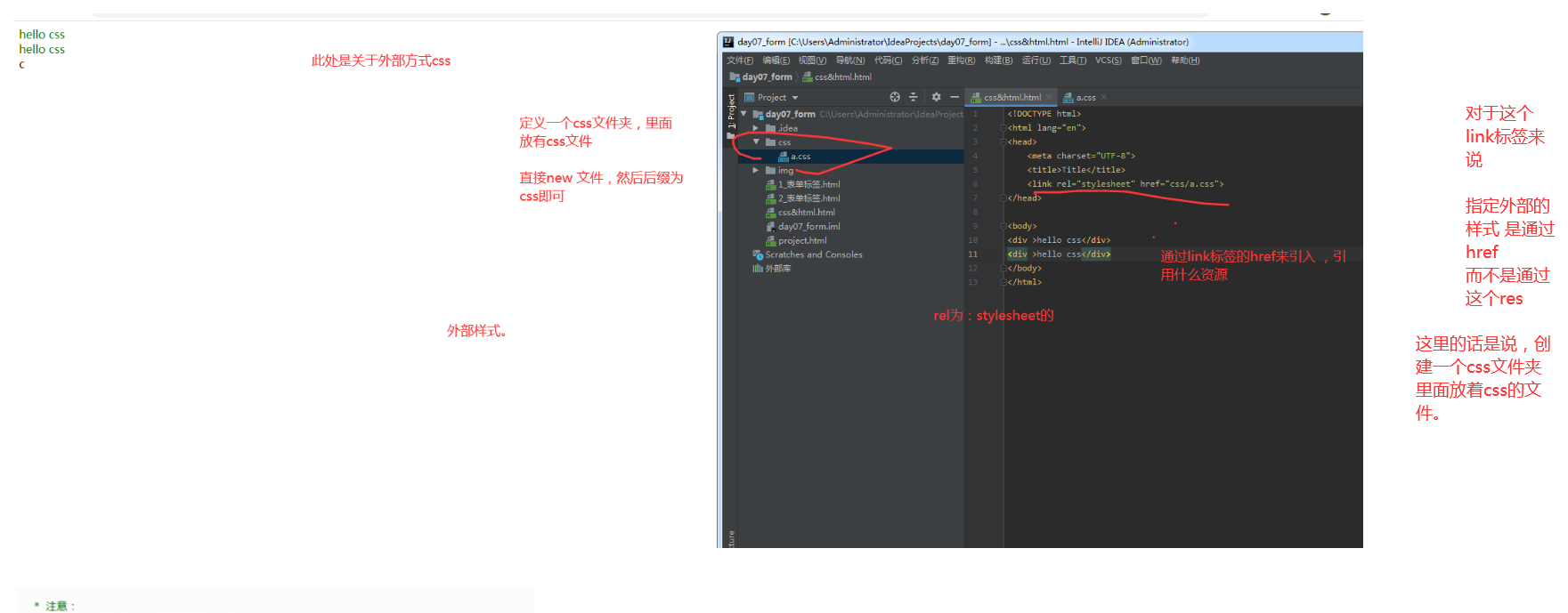1568x613 pixels.
Task: Click the img folder icon
Action: (770, 171)
